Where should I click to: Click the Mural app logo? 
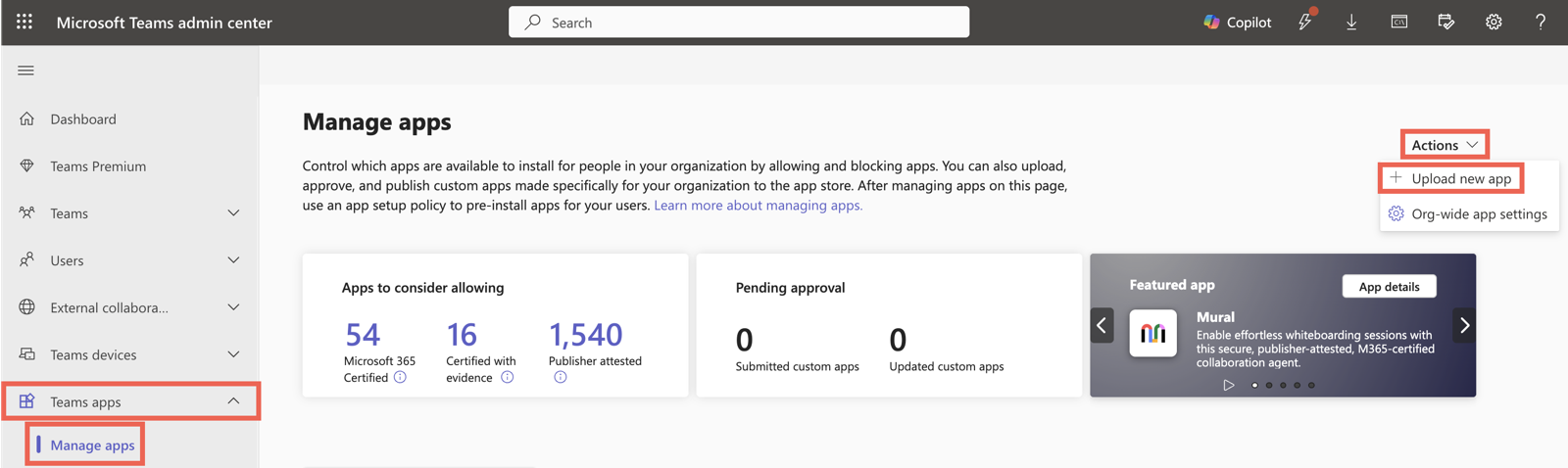1152,333
